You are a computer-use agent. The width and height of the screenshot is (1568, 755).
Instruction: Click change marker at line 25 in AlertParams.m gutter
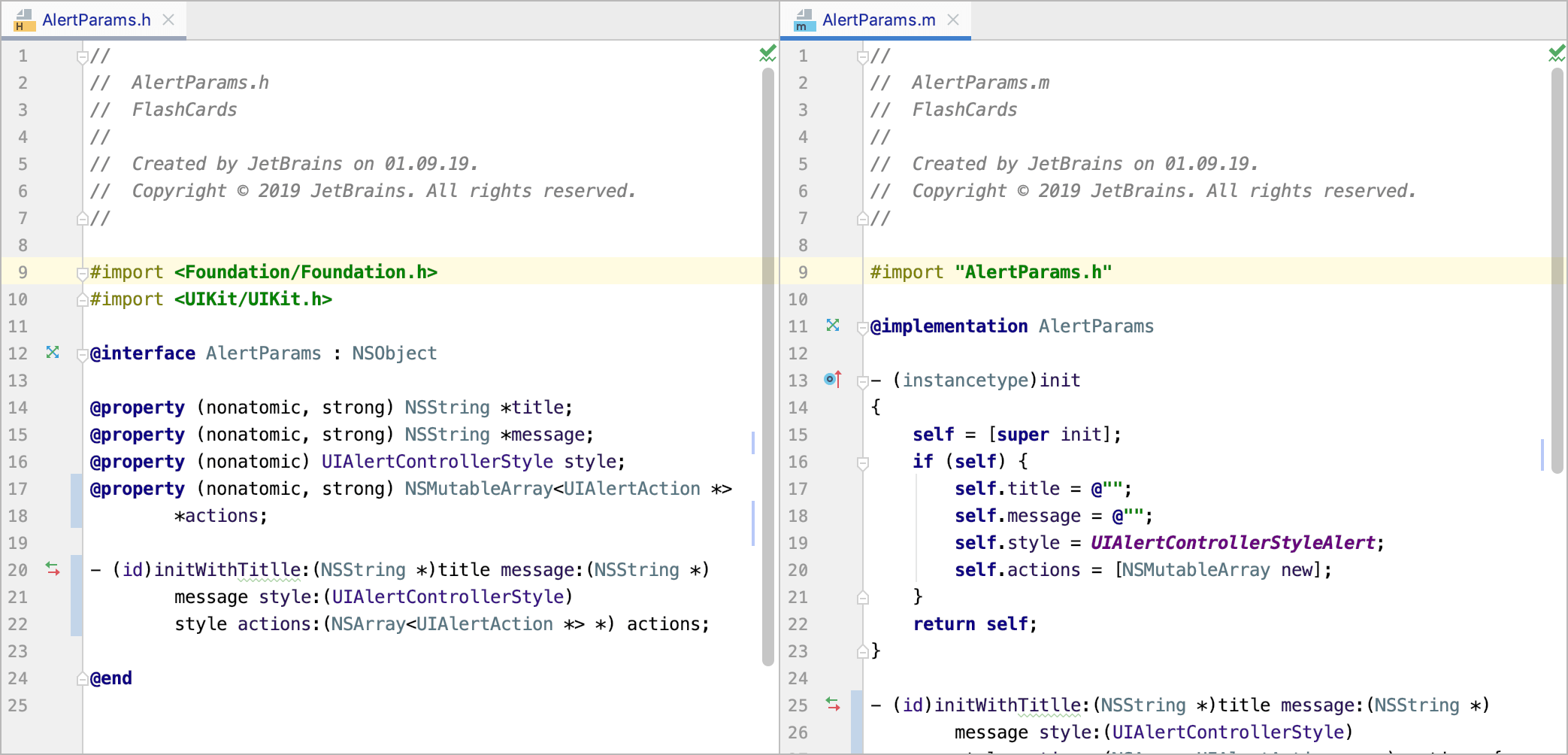pyautogui.click(x=857, y=722)
